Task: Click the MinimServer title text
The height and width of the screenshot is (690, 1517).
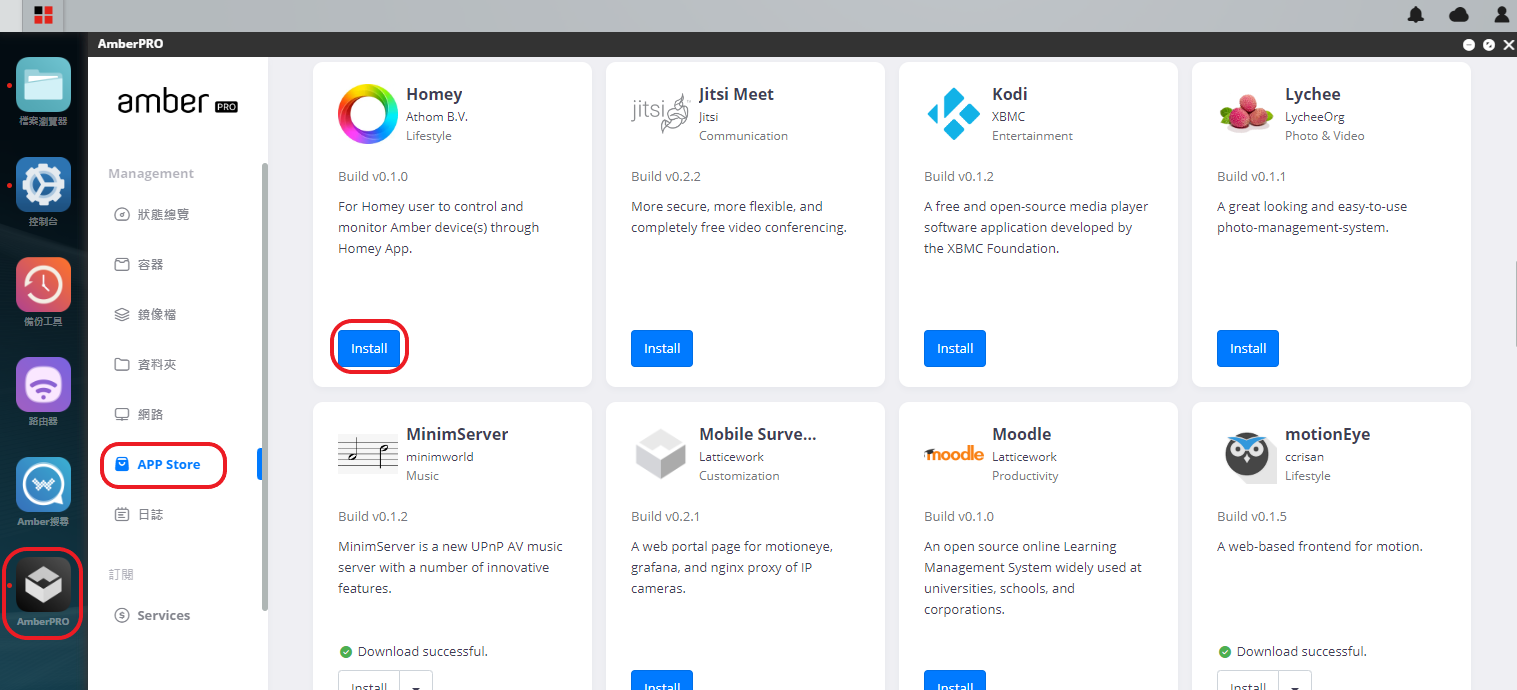Action: pyautogui.click(x=457, y=434)
